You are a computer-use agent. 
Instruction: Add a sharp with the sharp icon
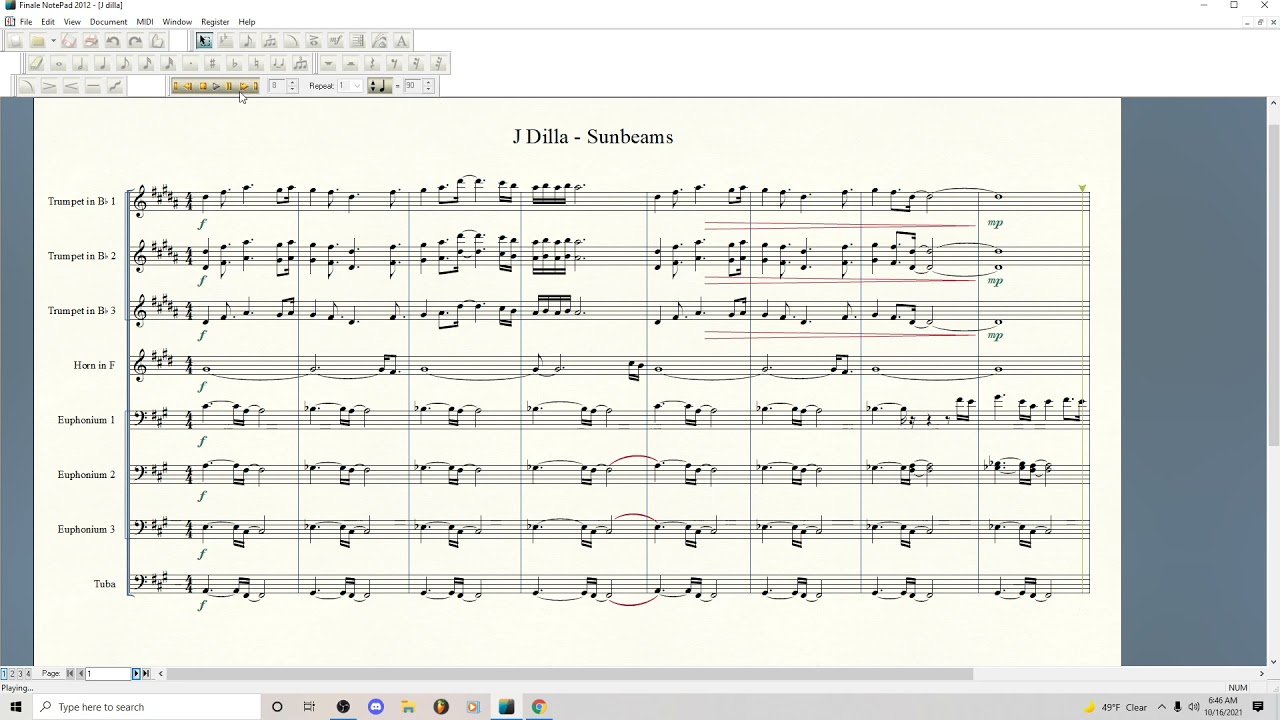(x=212, y=64)
